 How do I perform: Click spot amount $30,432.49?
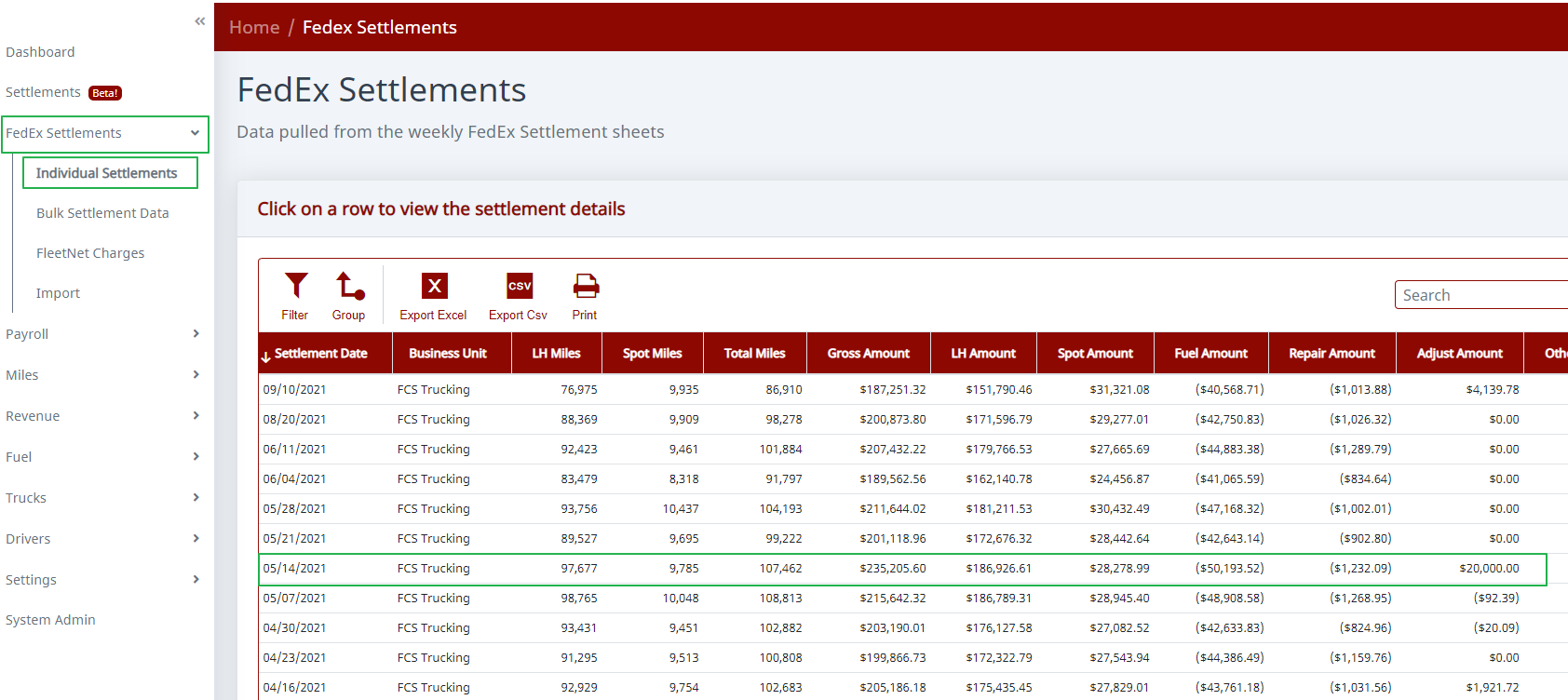point(1120,509)
